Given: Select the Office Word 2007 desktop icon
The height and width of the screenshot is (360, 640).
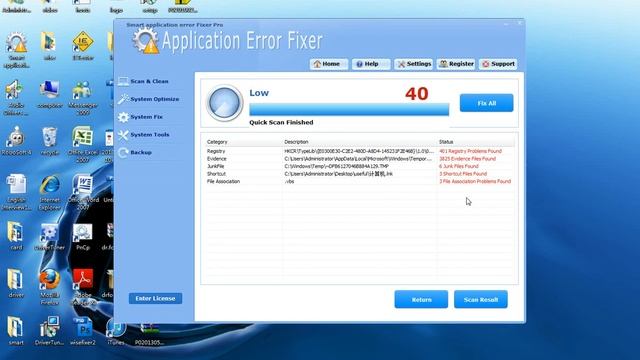Looking at the screenshot, I should (x=83, y=193).
